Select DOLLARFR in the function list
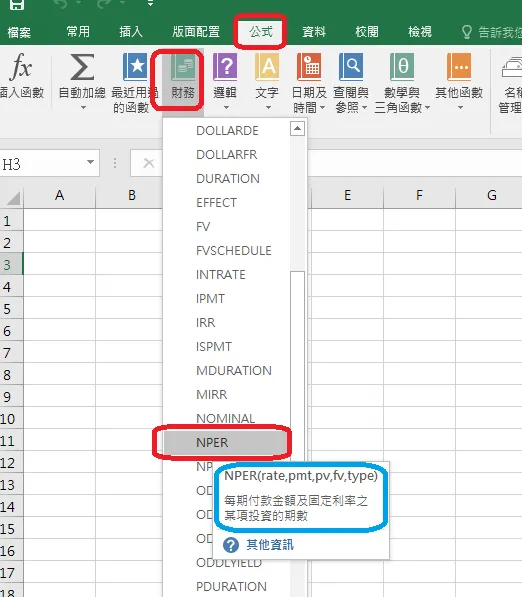Image resolution: width=522 pixels, height=597 pixels. 226,155
